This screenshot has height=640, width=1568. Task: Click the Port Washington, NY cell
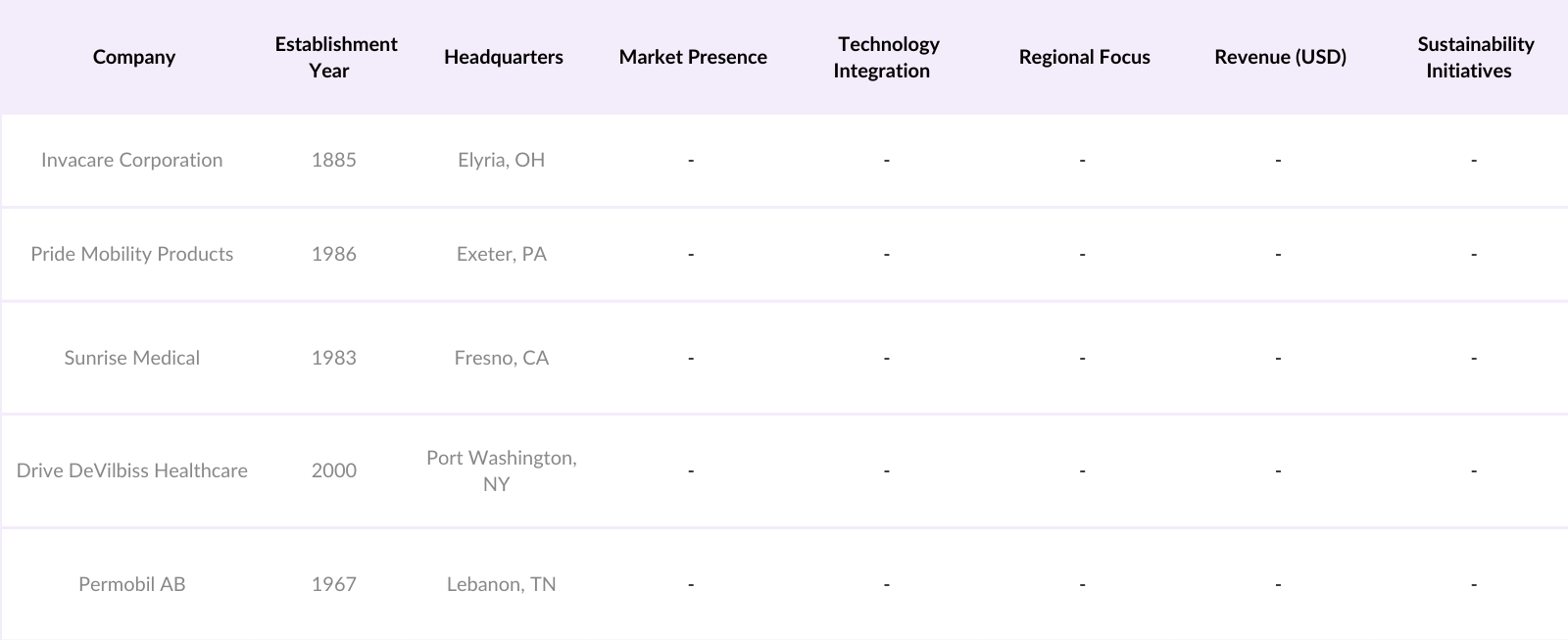pyautogui.click(x=501, y=470)
